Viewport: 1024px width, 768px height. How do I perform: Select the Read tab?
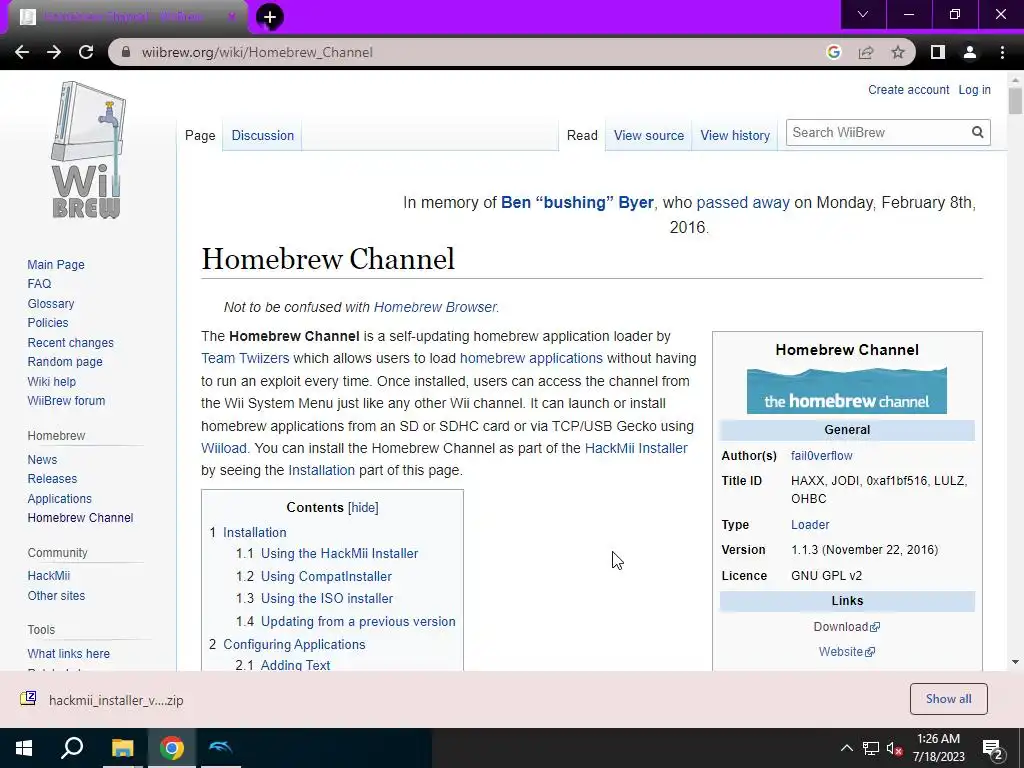(582, 135)
